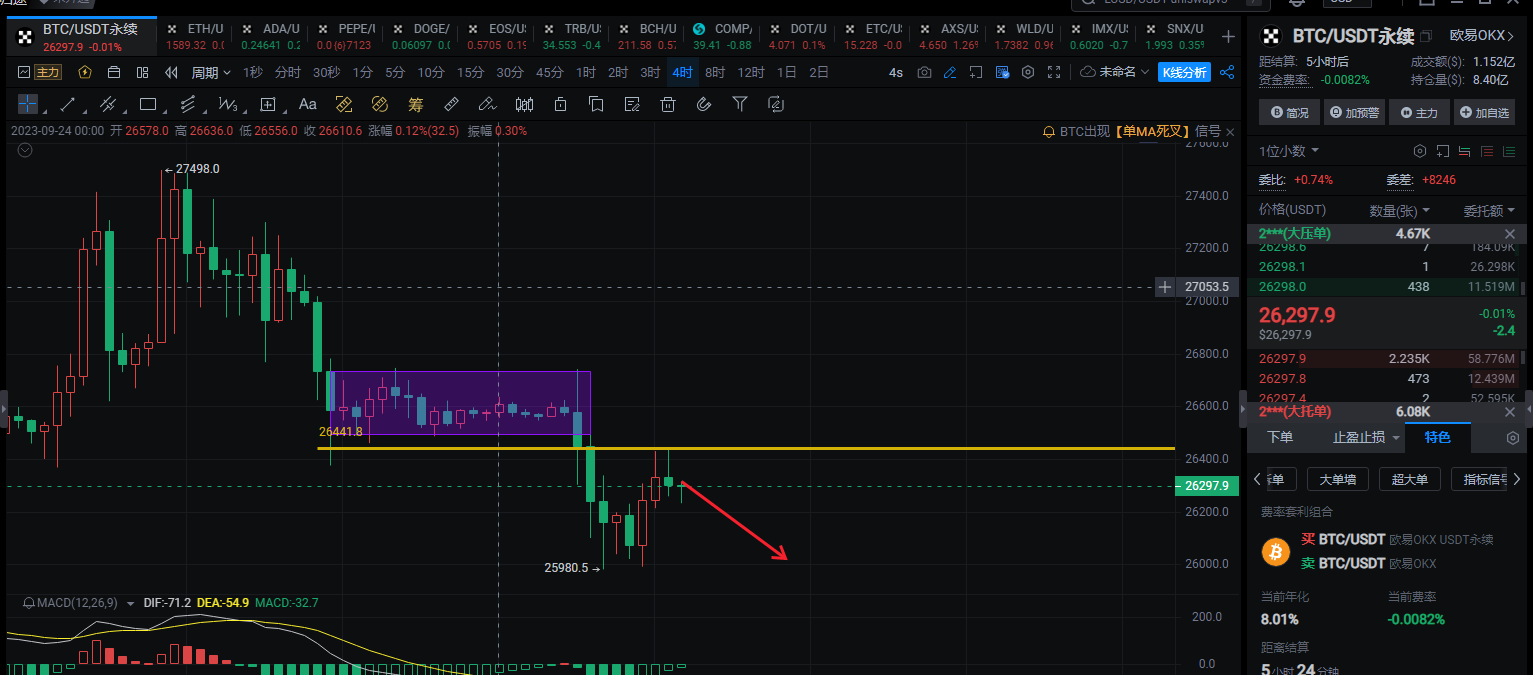Select the Fibonacci lines tool
1533x675 pixels.
pyautogui.click(x=188, y=104)
